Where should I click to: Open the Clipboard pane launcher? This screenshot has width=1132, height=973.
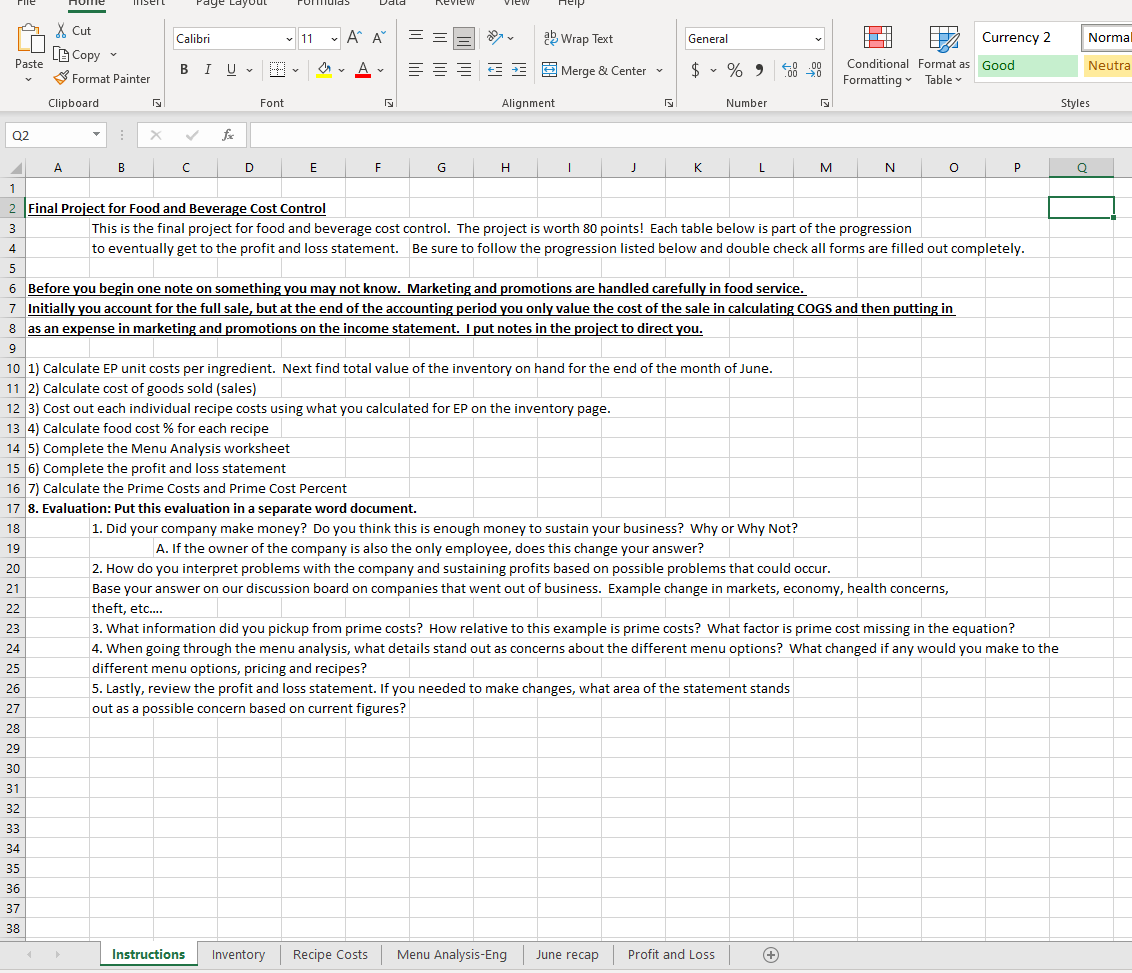[x=157, y=103]
